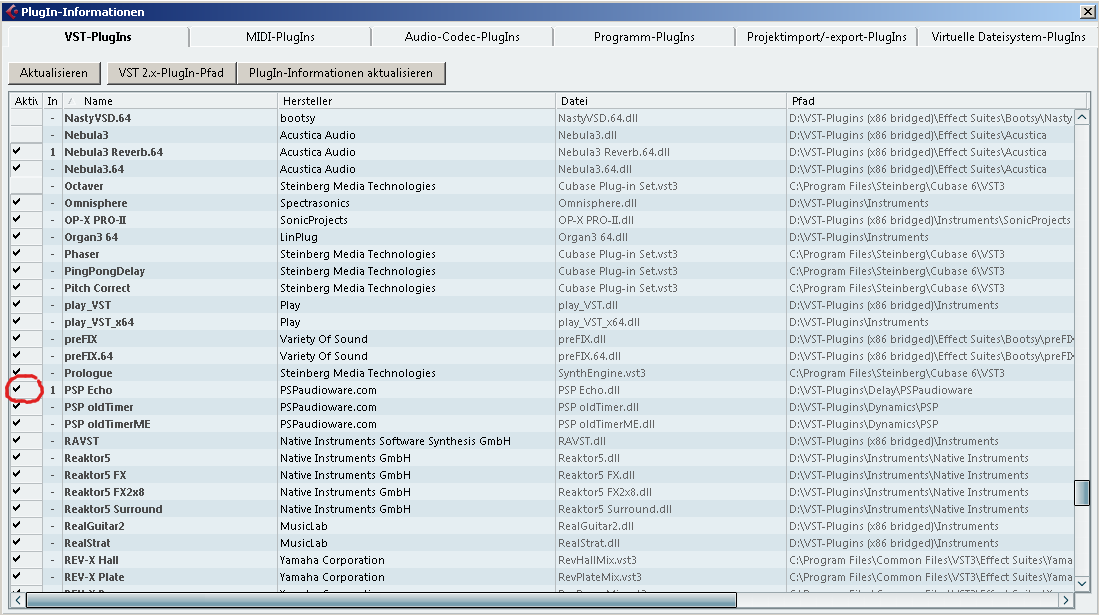Switch to the VST-PlugIns tab
Image resolution: width=1099 pixels, height=615 pixels.
click(x=97, y=37)
